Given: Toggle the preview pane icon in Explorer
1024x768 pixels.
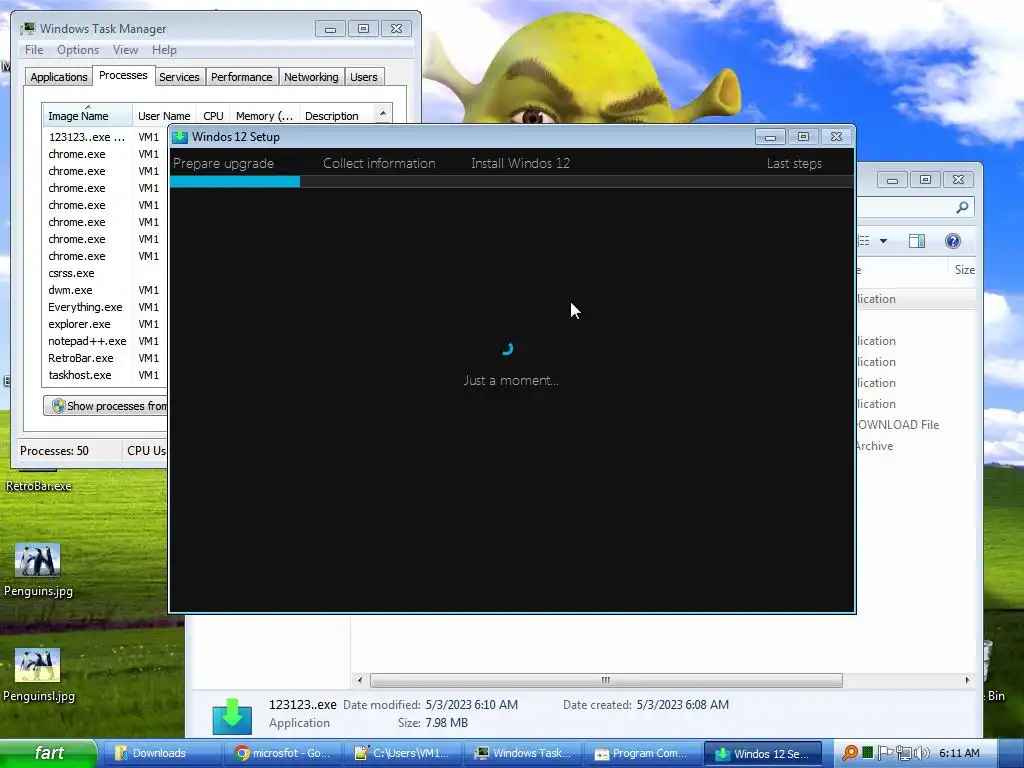Looking at the screenshot, I should (x=917, y=241).
